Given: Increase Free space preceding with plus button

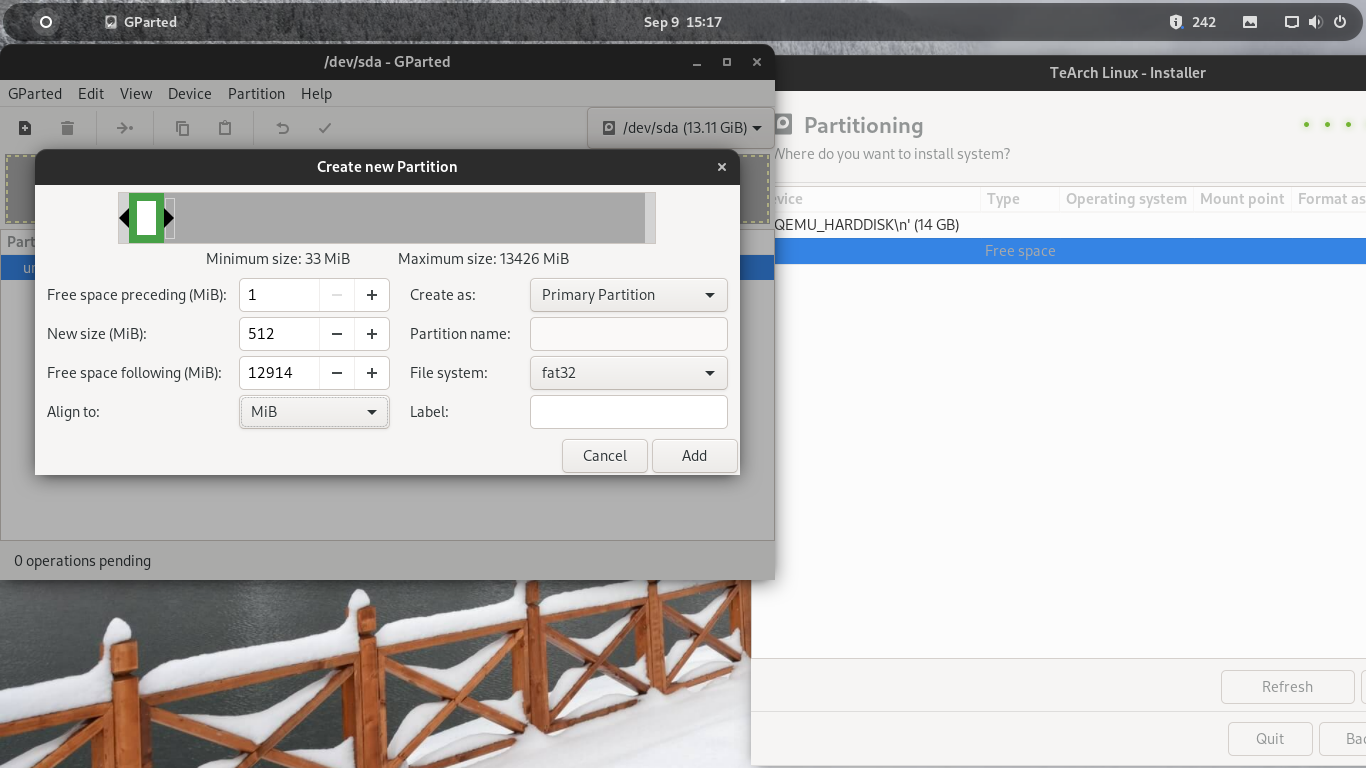Looking at the screenshot, I should [371, 295].
